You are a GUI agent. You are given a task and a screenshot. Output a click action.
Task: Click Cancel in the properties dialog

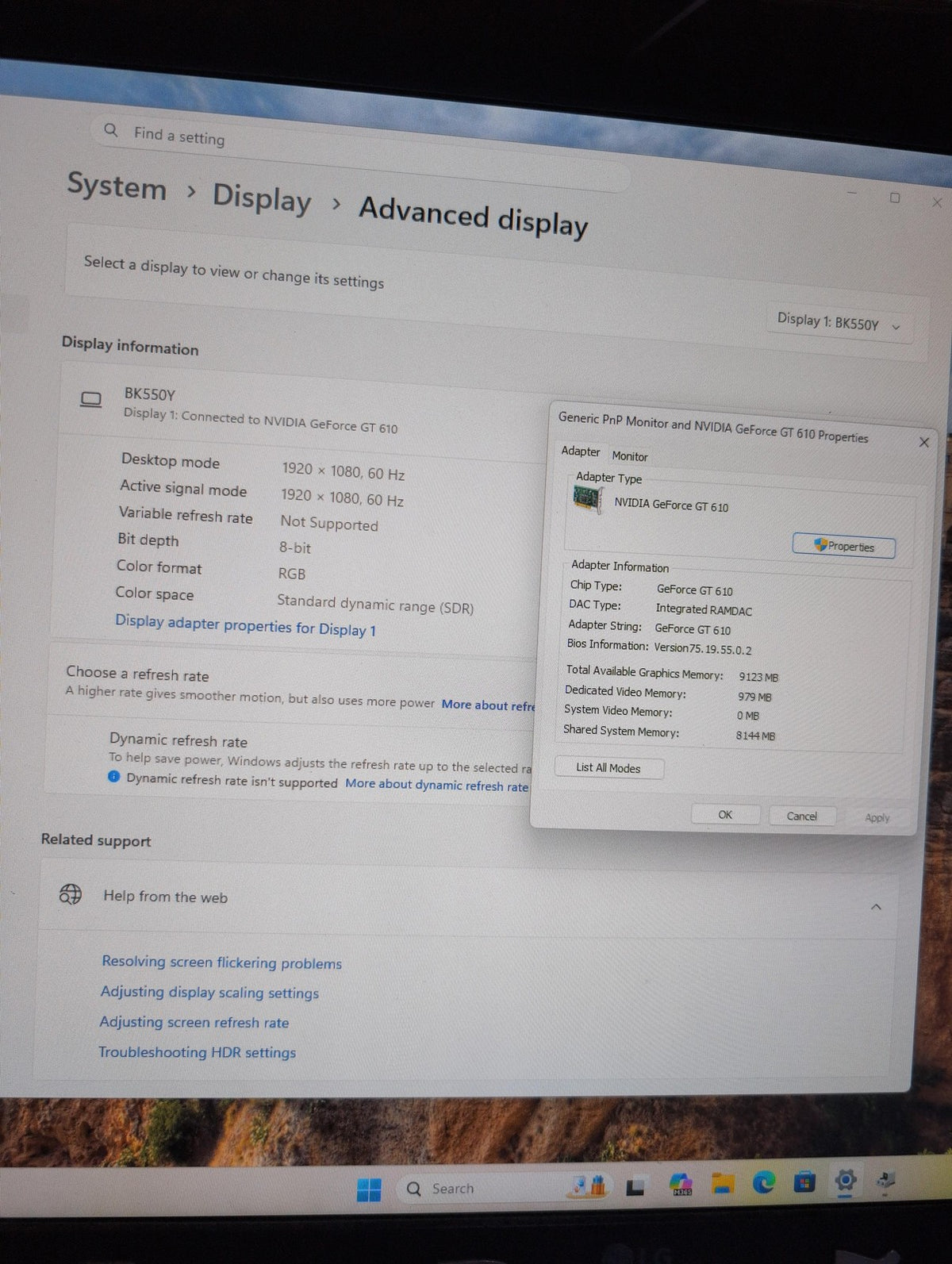[x=802, y=816]
